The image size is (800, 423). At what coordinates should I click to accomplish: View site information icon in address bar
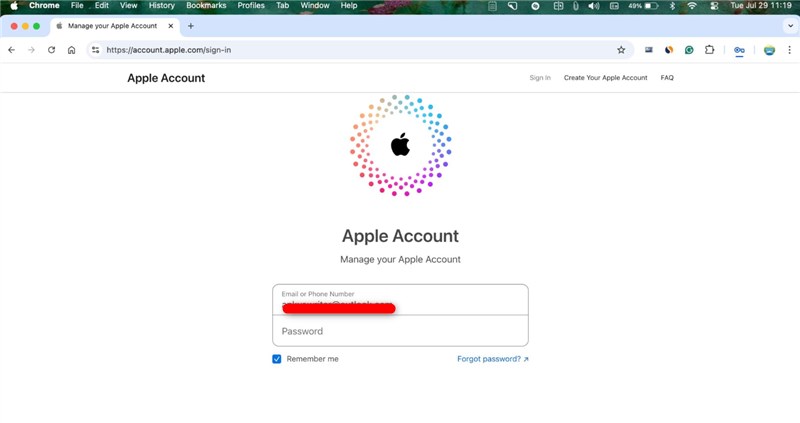click(95, 50)
